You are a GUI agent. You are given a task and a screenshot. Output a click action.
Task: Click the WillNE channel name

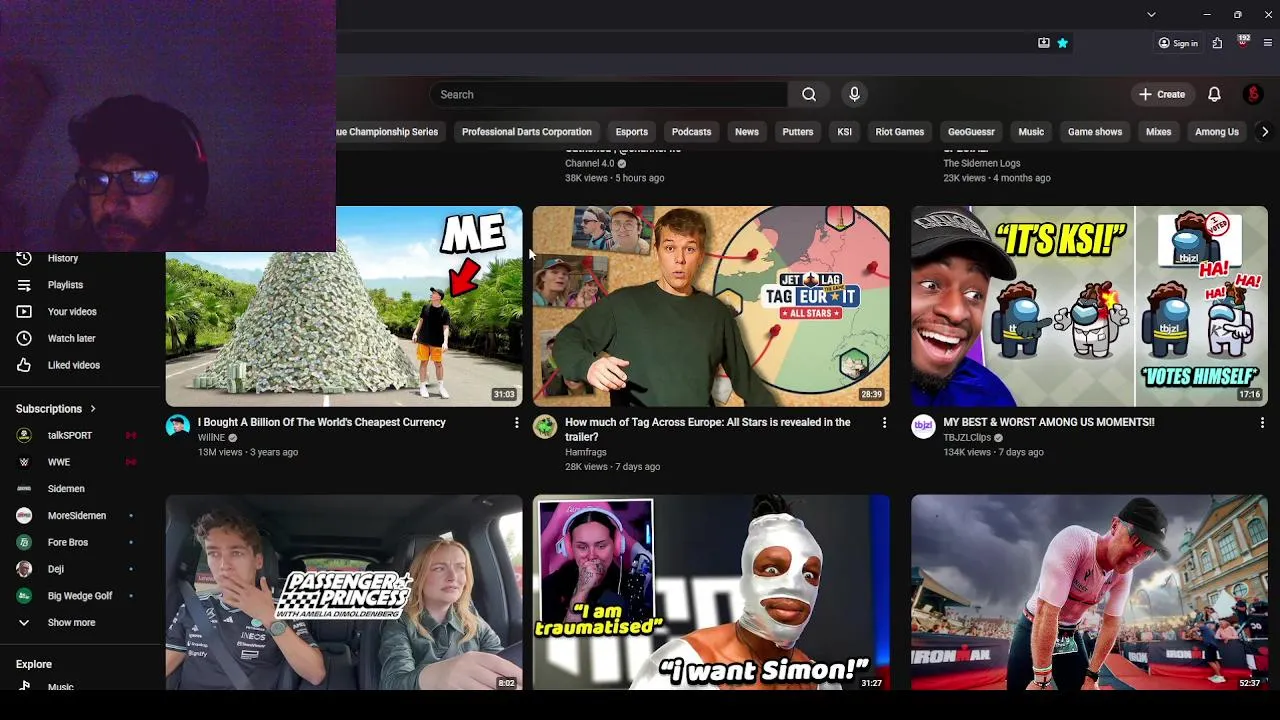click(x=211, y=437)
